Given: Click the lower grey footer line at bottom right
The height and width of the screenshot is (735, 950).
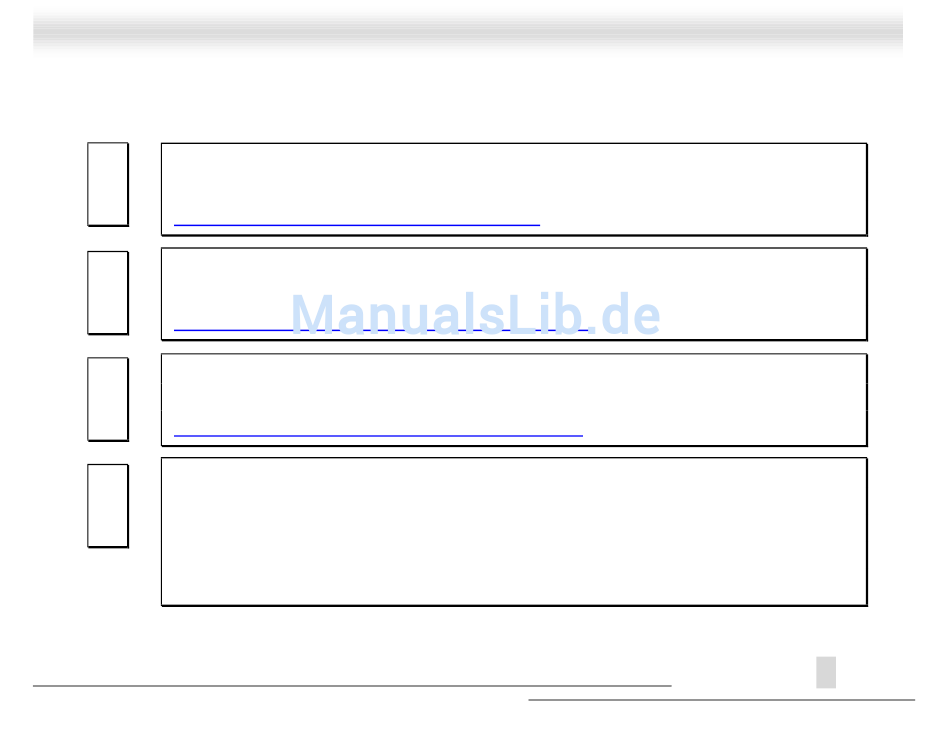Looking at the screenshot, I should 720,700.
